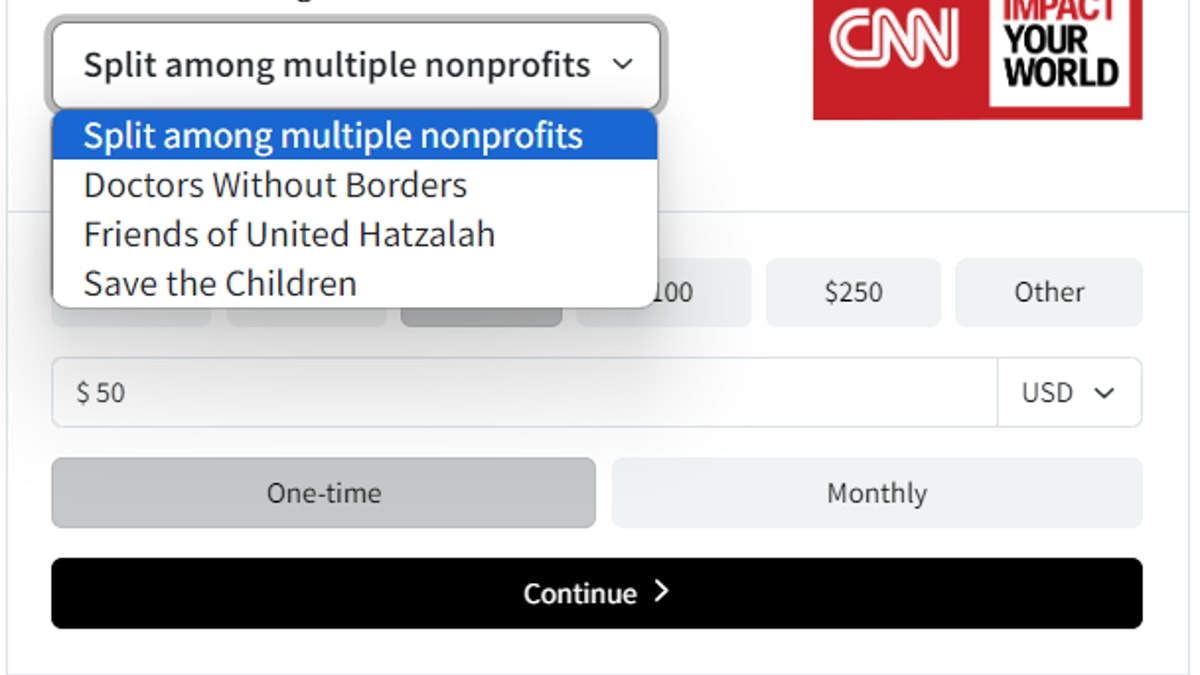Click the CNN logo
This screenshot has width=1200, height=675.
pos(894,40)
